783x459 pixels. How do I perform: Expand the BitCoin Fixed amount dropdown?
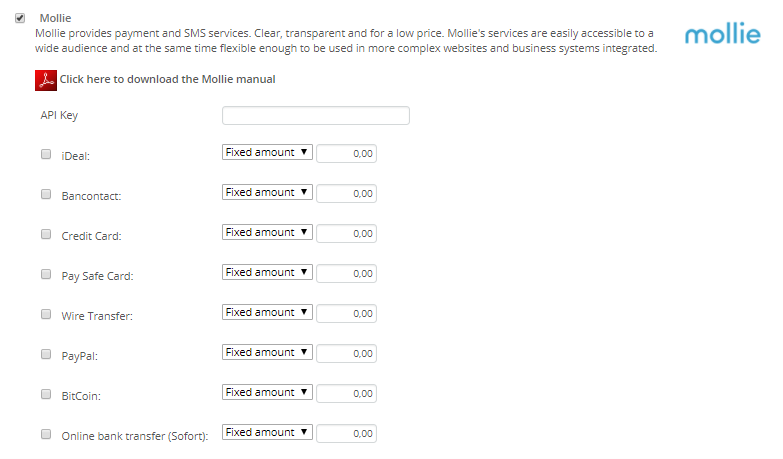pyautogui.click(x=267, y=393)
